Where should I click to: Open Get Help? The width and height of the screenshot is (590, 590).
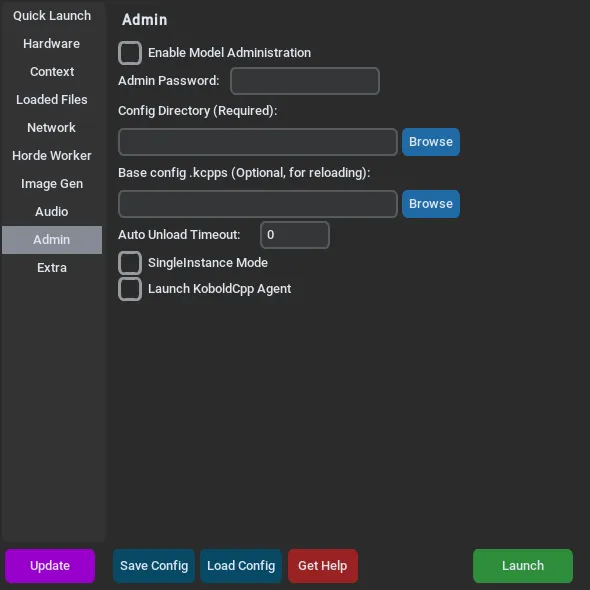coord(322,566)
